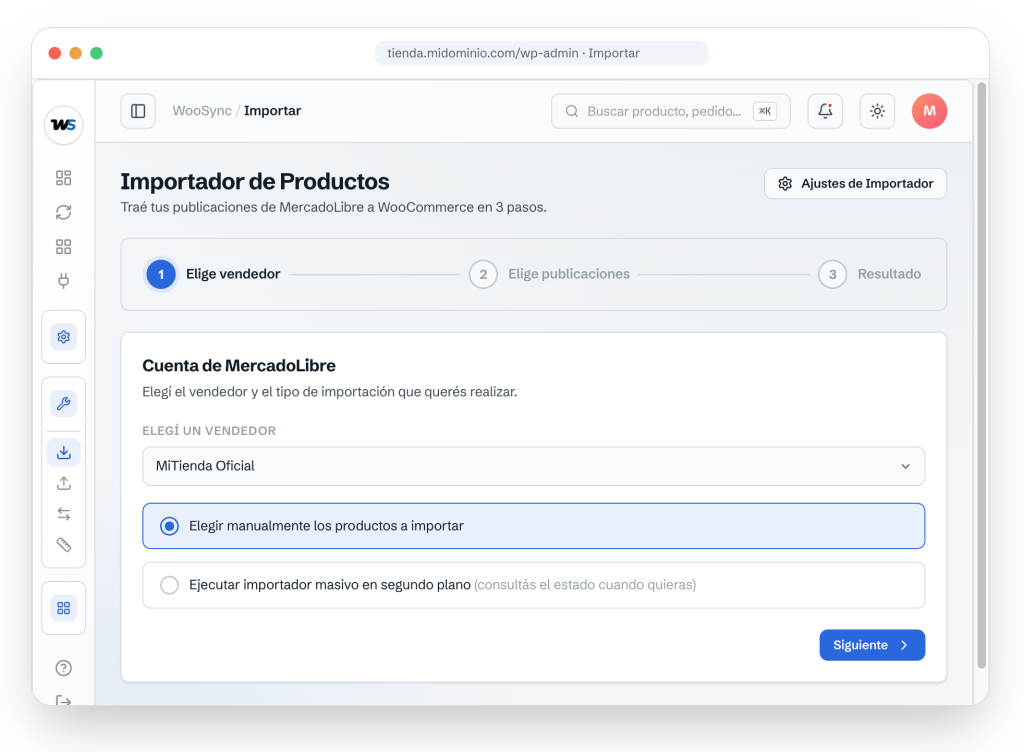1024x752 pixels.
Task: Open Ajustes de Importador
Action: coord(856,183)
